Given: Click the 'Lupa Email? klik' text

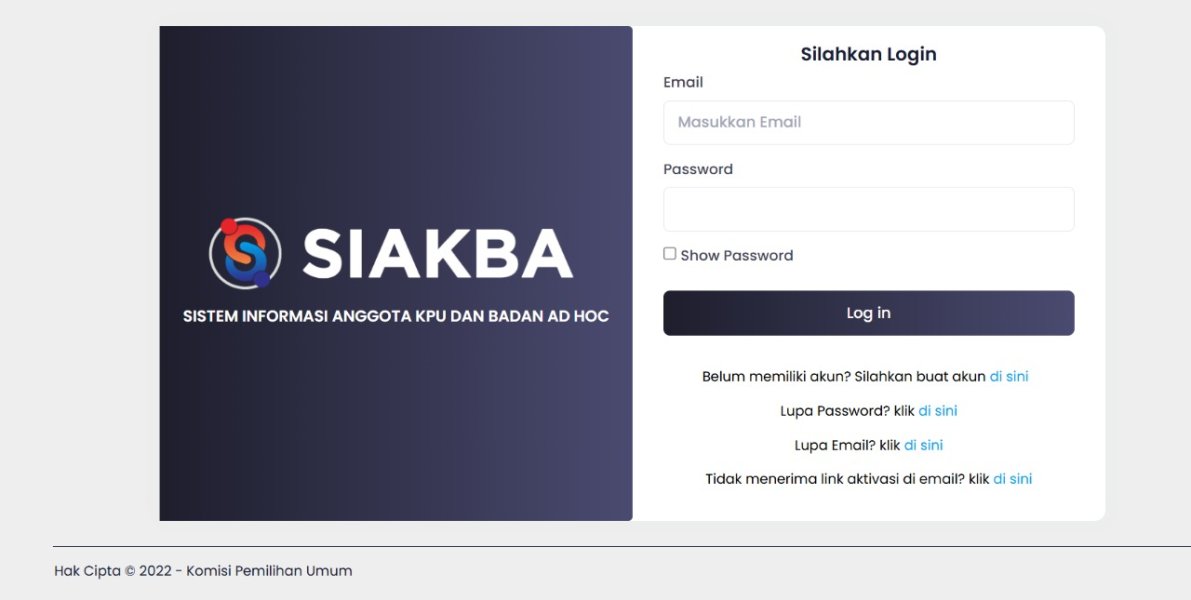Looking at the screenshot, I should pos(847,445).
